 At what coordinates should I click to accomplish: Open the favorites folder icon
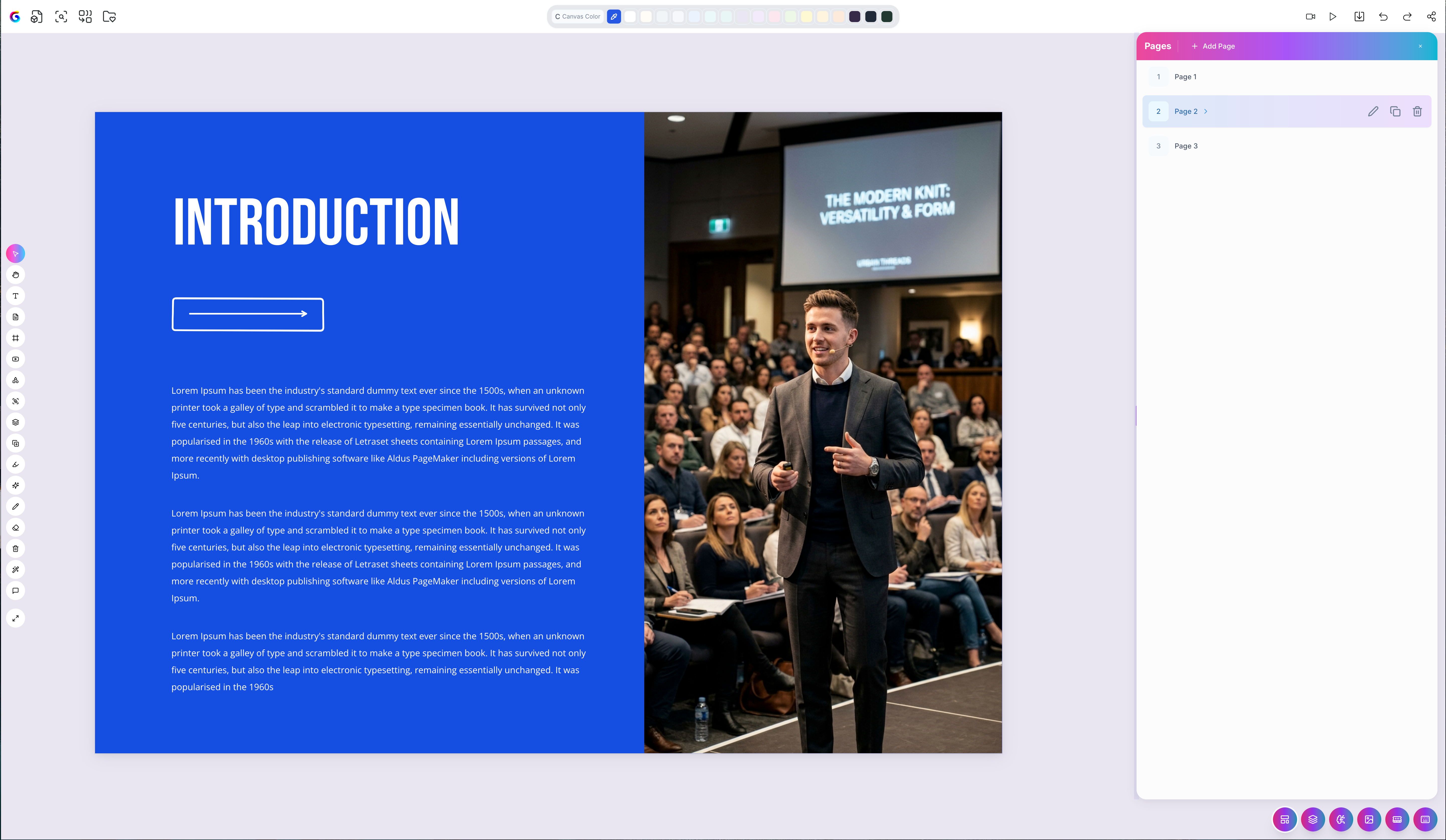click(109, 17)
